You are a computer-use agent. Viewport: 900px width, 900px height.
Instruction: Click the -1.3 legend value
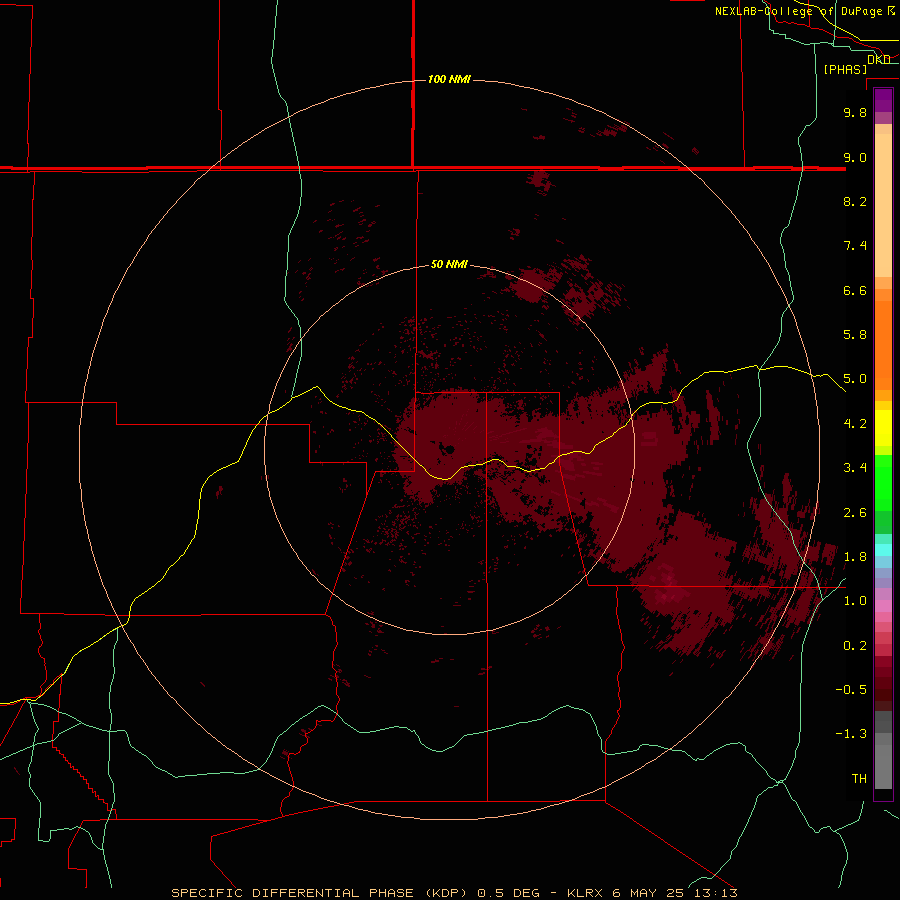pyautogui.click(x=851, y=734)
